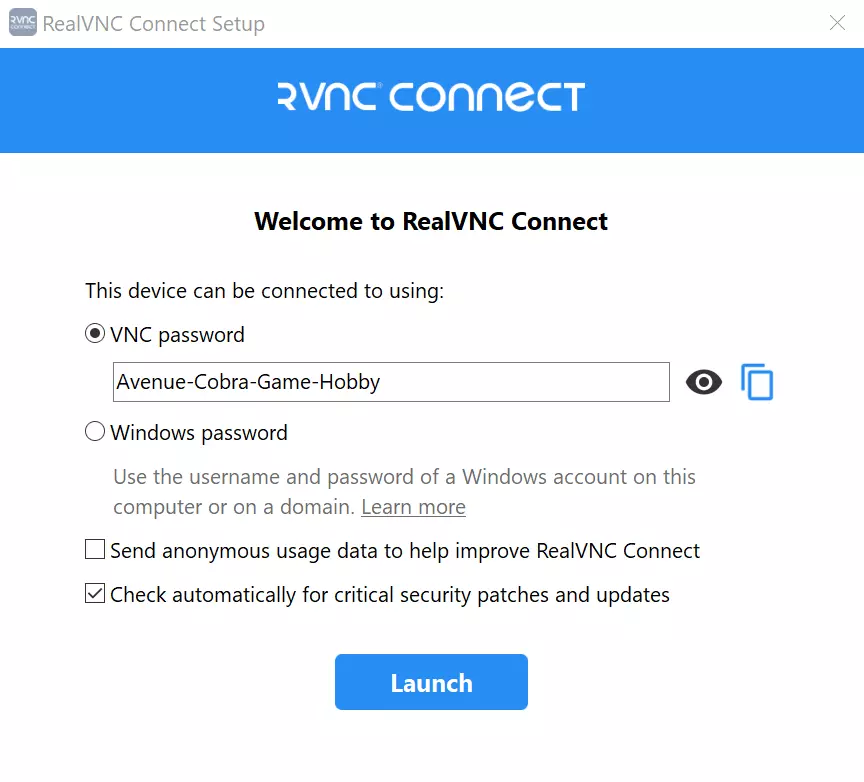The width and height of the screenshot is (864, 782).
Task: Click the Welcome to RealVNC Connect heading
Action: (430, 221)
